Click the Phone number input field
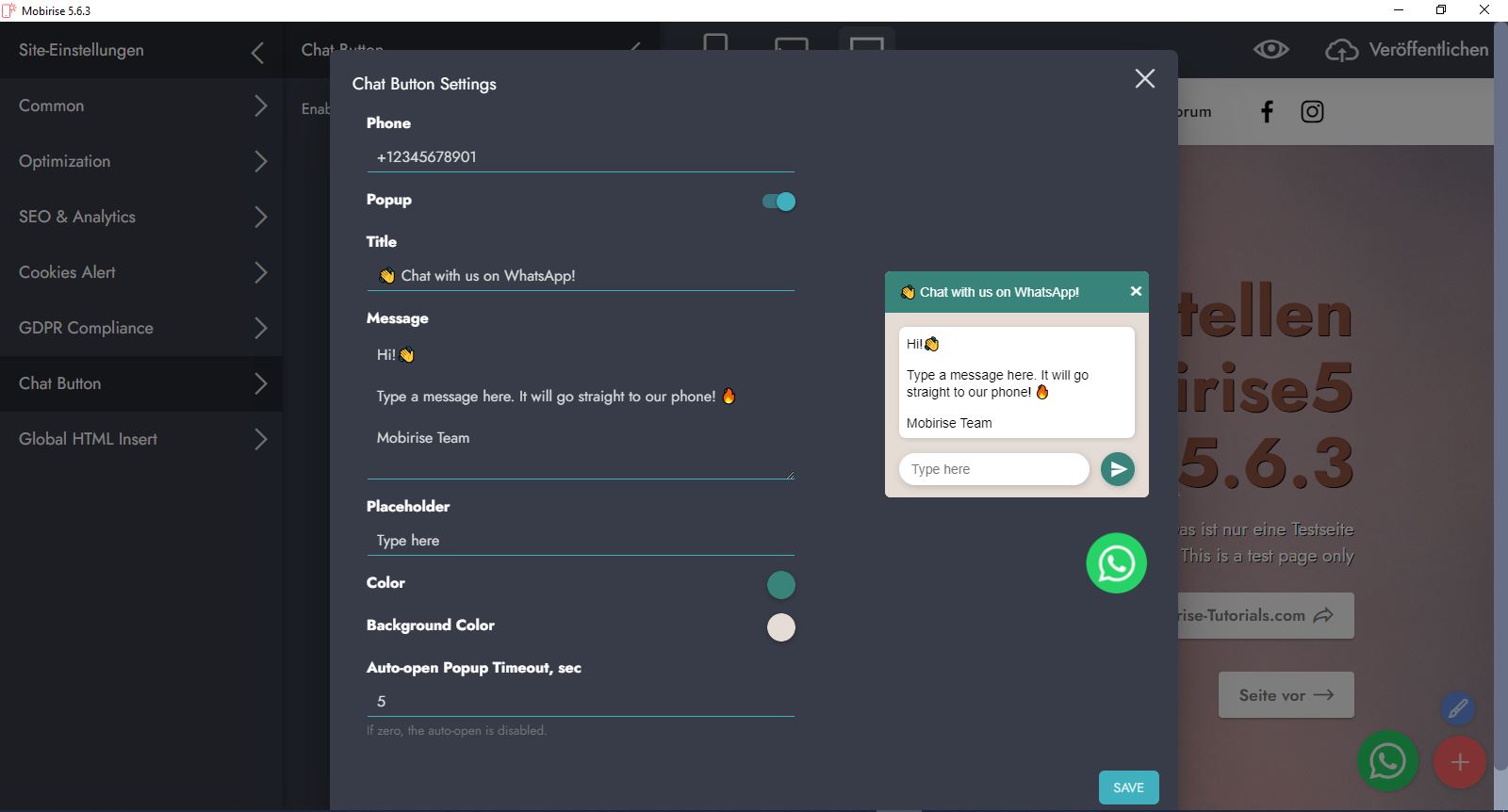1508x812 pixels. click(x=580, y=157)
